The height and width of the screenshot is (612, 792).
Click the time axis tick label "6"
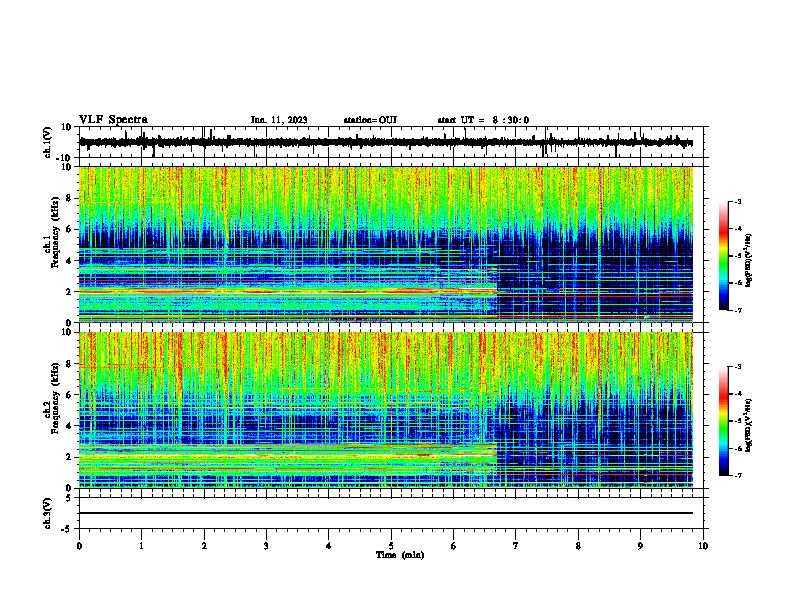pyautogui.click(x=454, y=546)
